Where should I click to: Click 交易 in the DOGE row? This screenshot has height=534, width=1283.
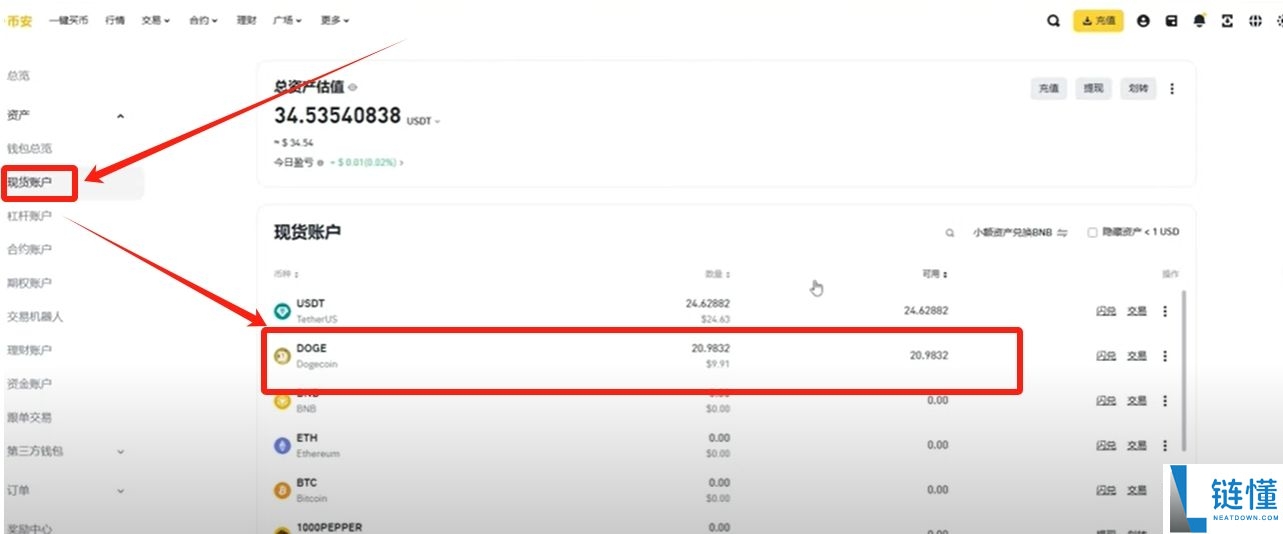1137,355
